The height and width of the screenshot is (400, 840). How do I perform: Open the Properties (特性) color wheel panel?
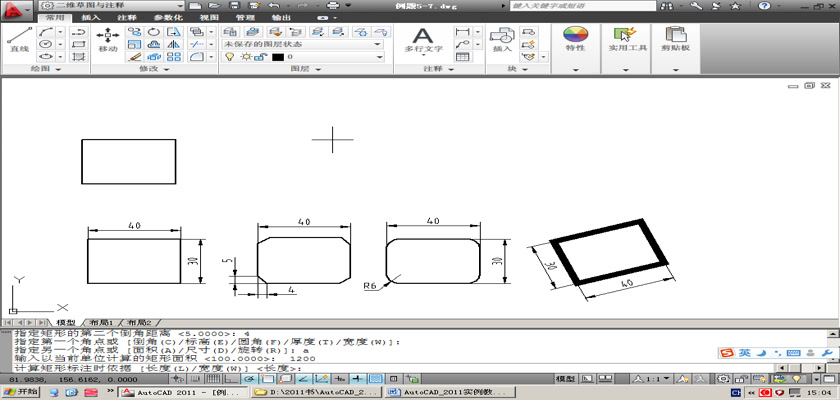pyautogui.click(x=576, y=40)
